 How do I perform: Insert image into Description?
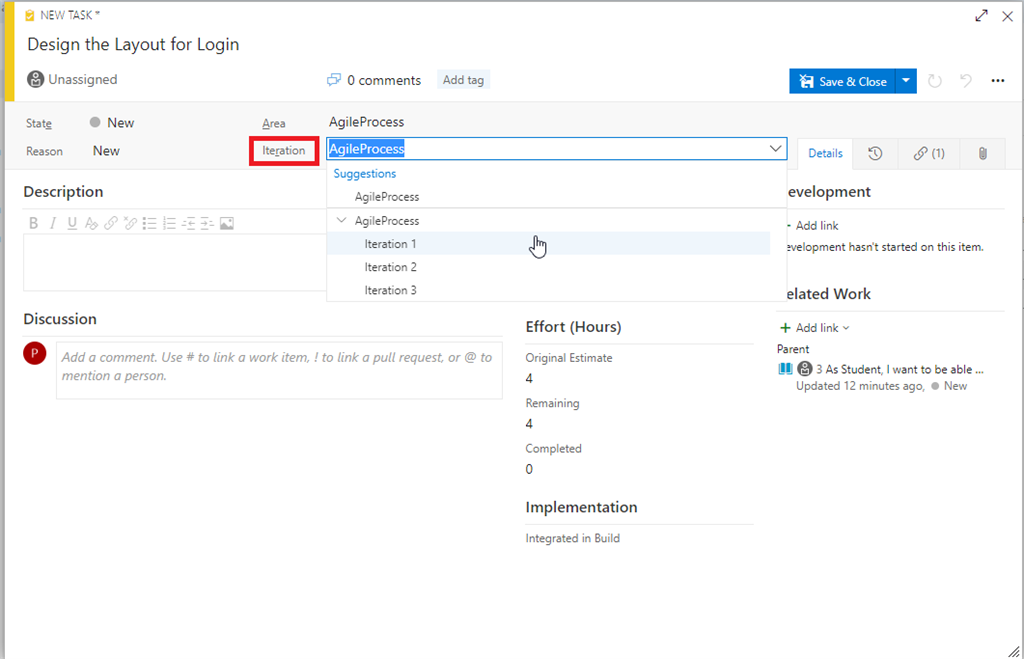click(226, 223)
